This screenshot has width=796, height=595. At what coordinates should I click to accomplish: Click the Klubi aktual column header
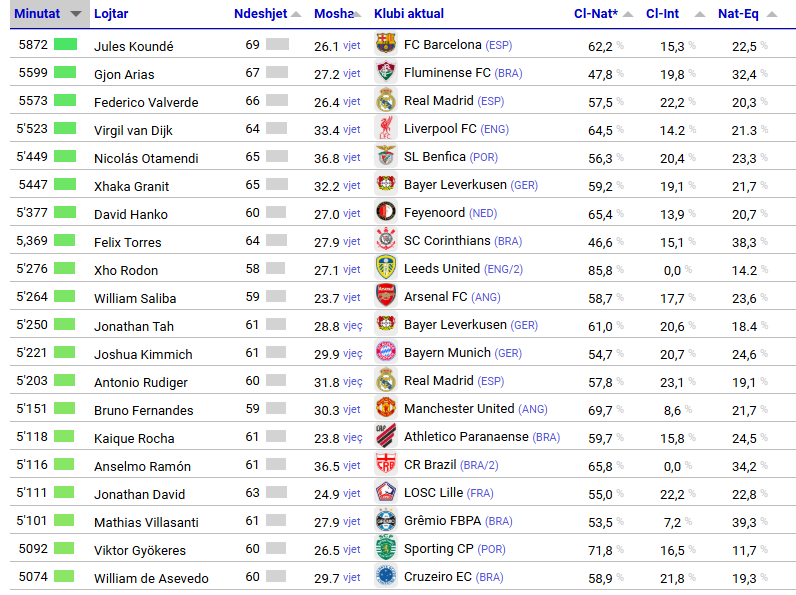click(x=409, y=14)
